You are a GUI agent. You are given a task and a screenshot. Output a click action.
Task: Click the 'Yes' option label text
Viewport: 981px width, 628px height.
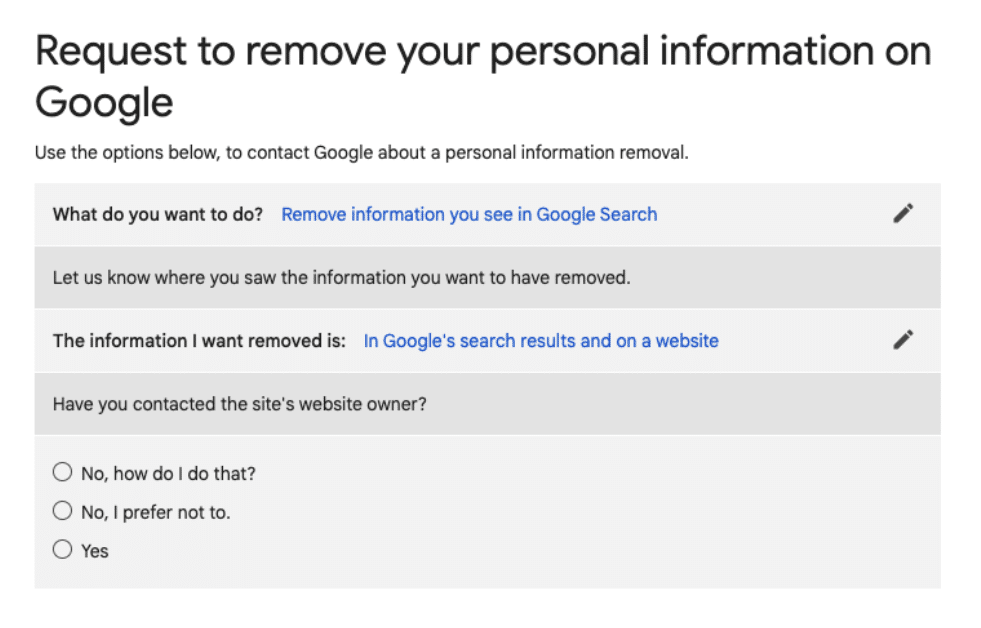[95, 551]
